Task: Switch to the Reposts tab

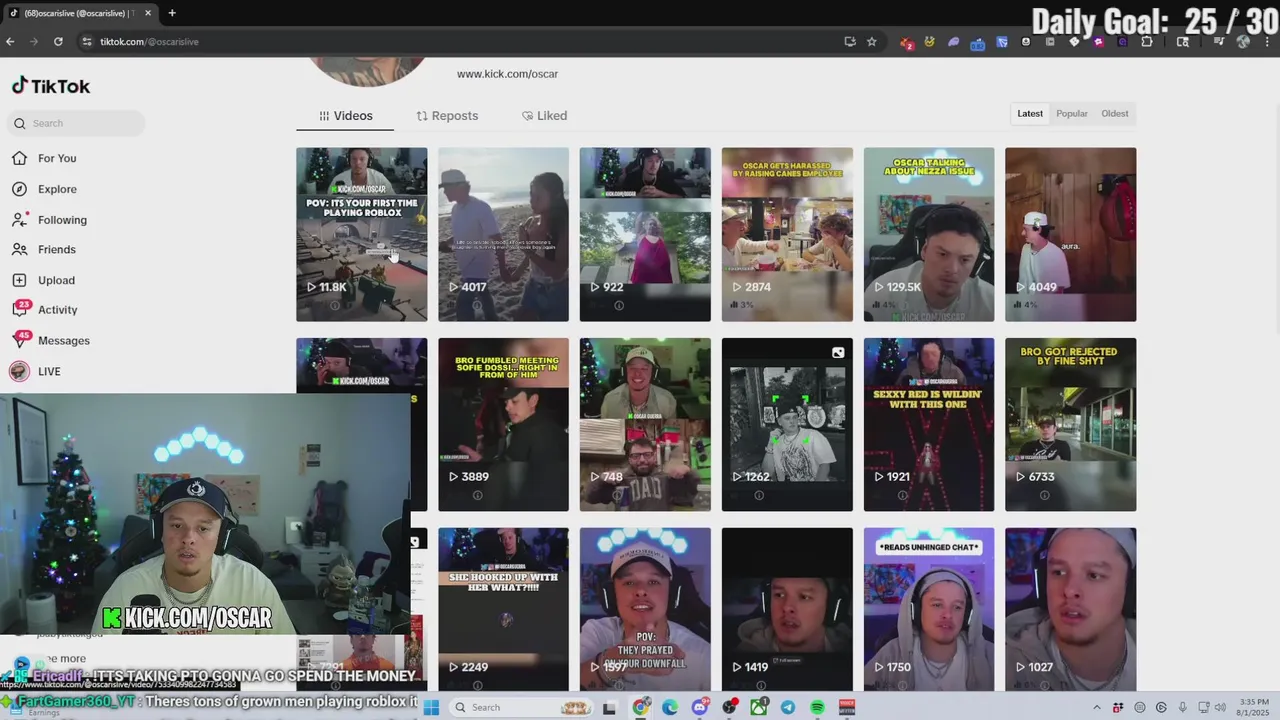Action: (x=447, y=116)
